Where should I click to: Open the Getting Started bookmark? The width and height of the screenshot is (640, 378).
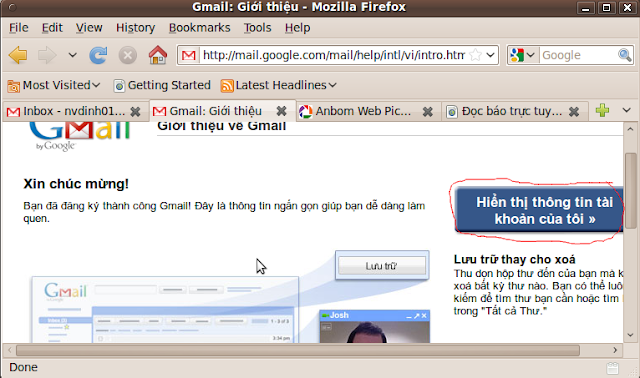coord(162,85)
